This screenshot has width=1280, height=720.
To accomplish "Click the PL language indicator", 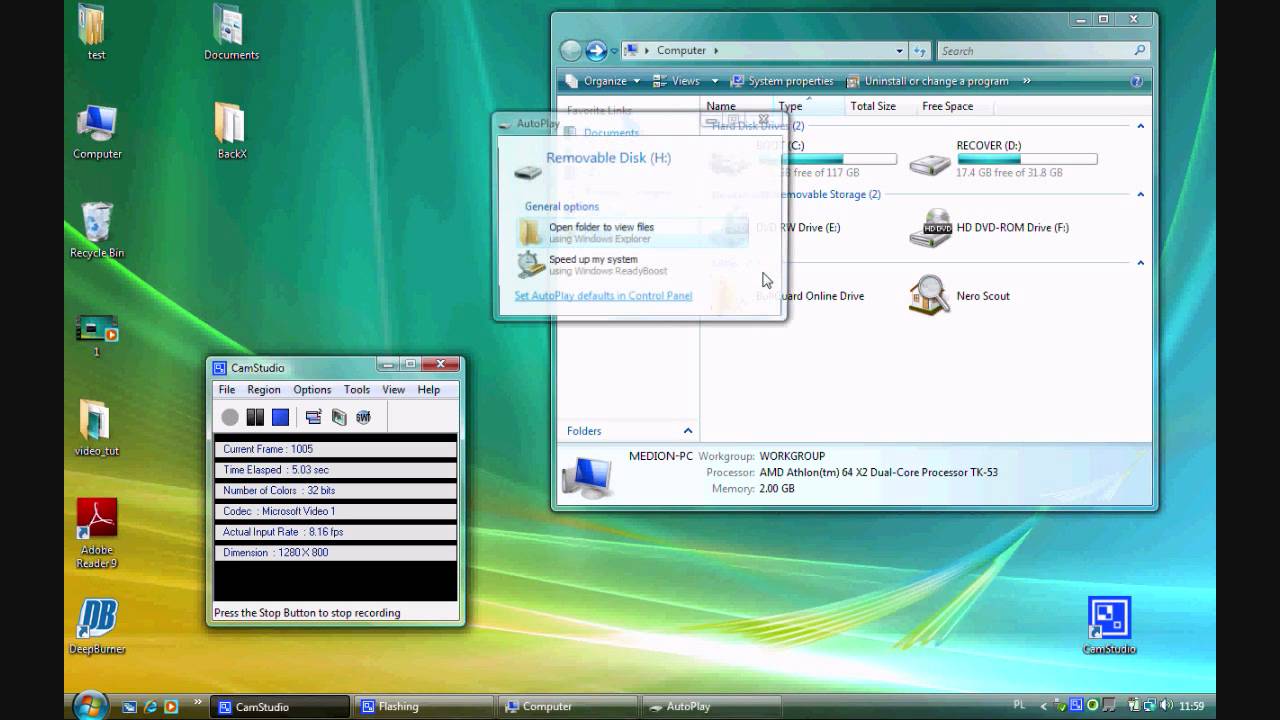I will pyautogui.click(x=1020, y=706).
